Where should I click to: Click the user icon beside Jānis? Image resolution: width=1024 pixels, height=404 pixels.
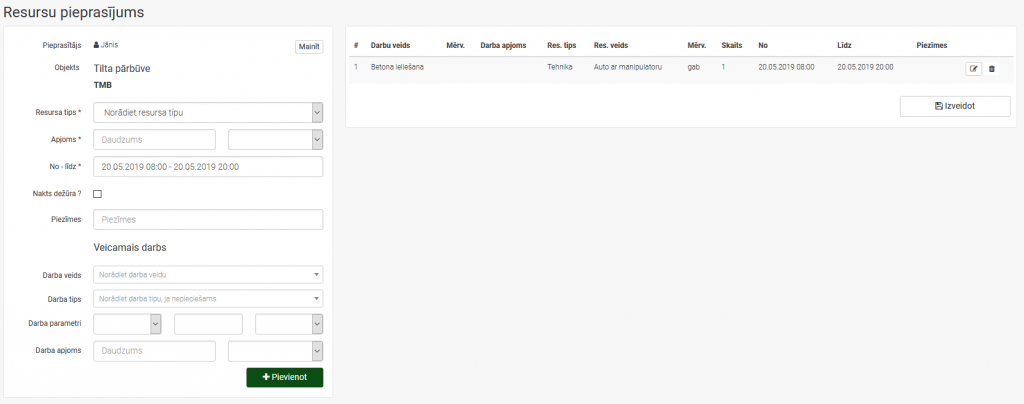tap(97, 45)
